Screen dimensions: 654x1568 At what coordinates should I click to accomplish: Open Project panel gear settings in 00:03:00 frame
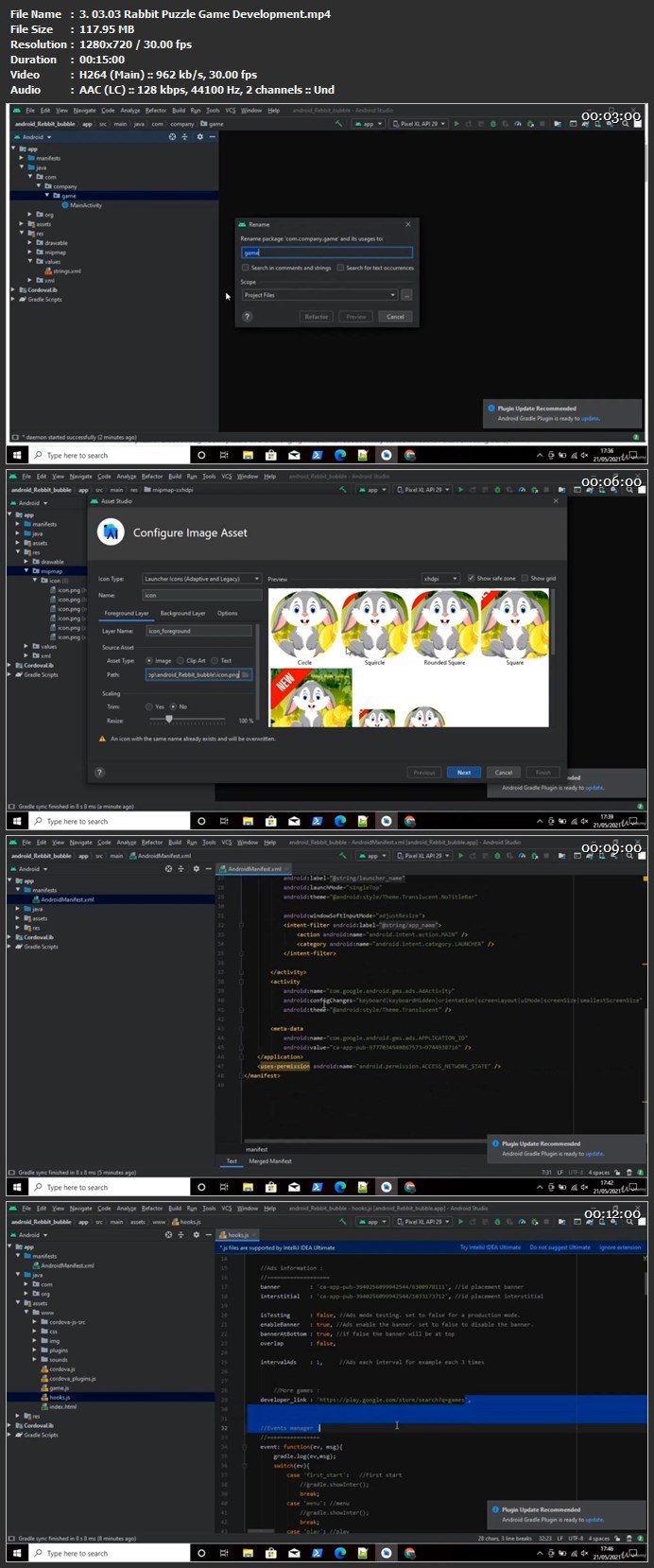[198, 136]
